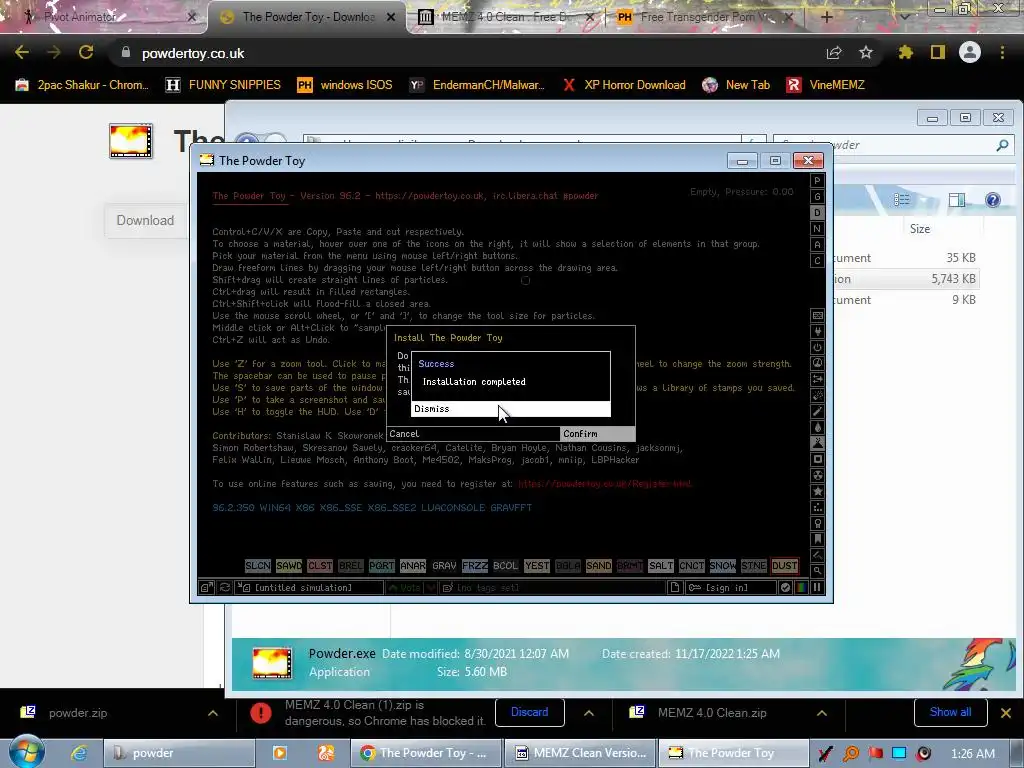Image resolution: width=1024 pixels, height=768 pixels.
Task: Open the Powered Materials power icon
Action: point(817,347)
